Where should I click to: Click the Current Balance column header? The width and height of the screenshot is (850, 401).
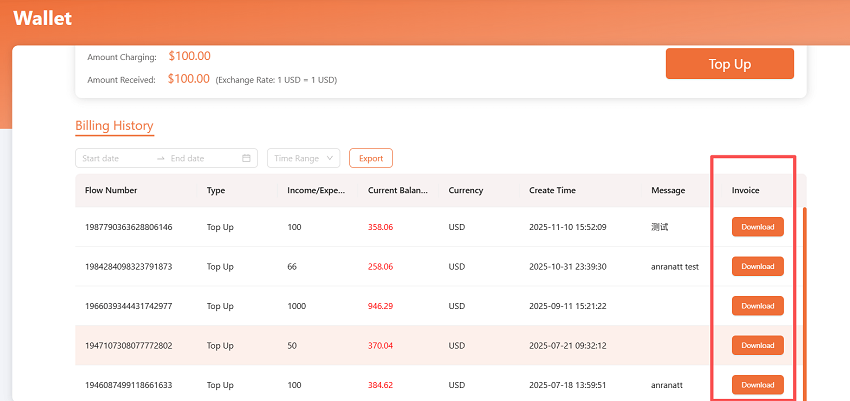[398, 190]
